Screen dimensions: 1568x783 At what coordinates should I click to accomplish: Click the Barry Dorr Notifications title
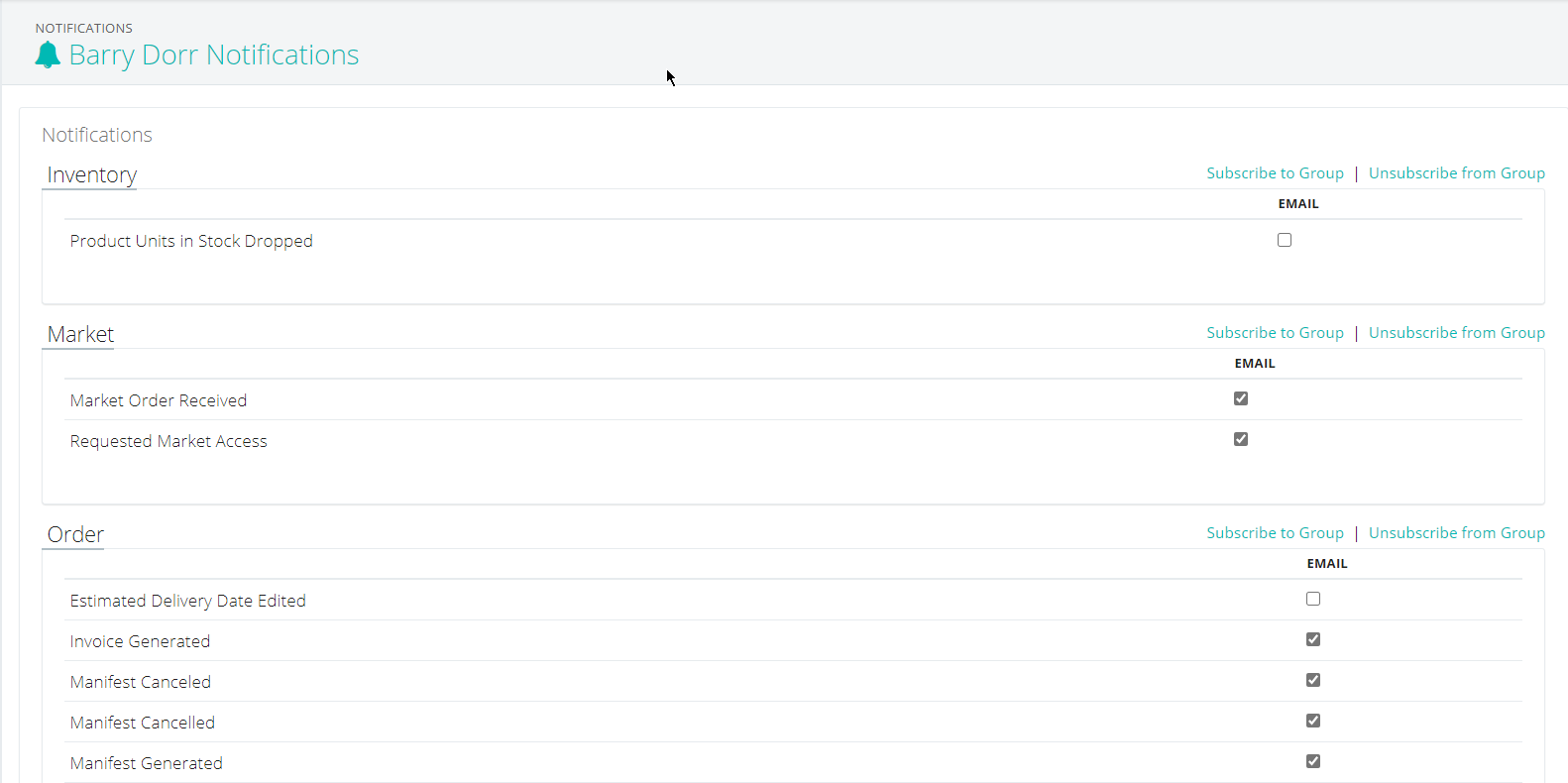coord(214,56)
